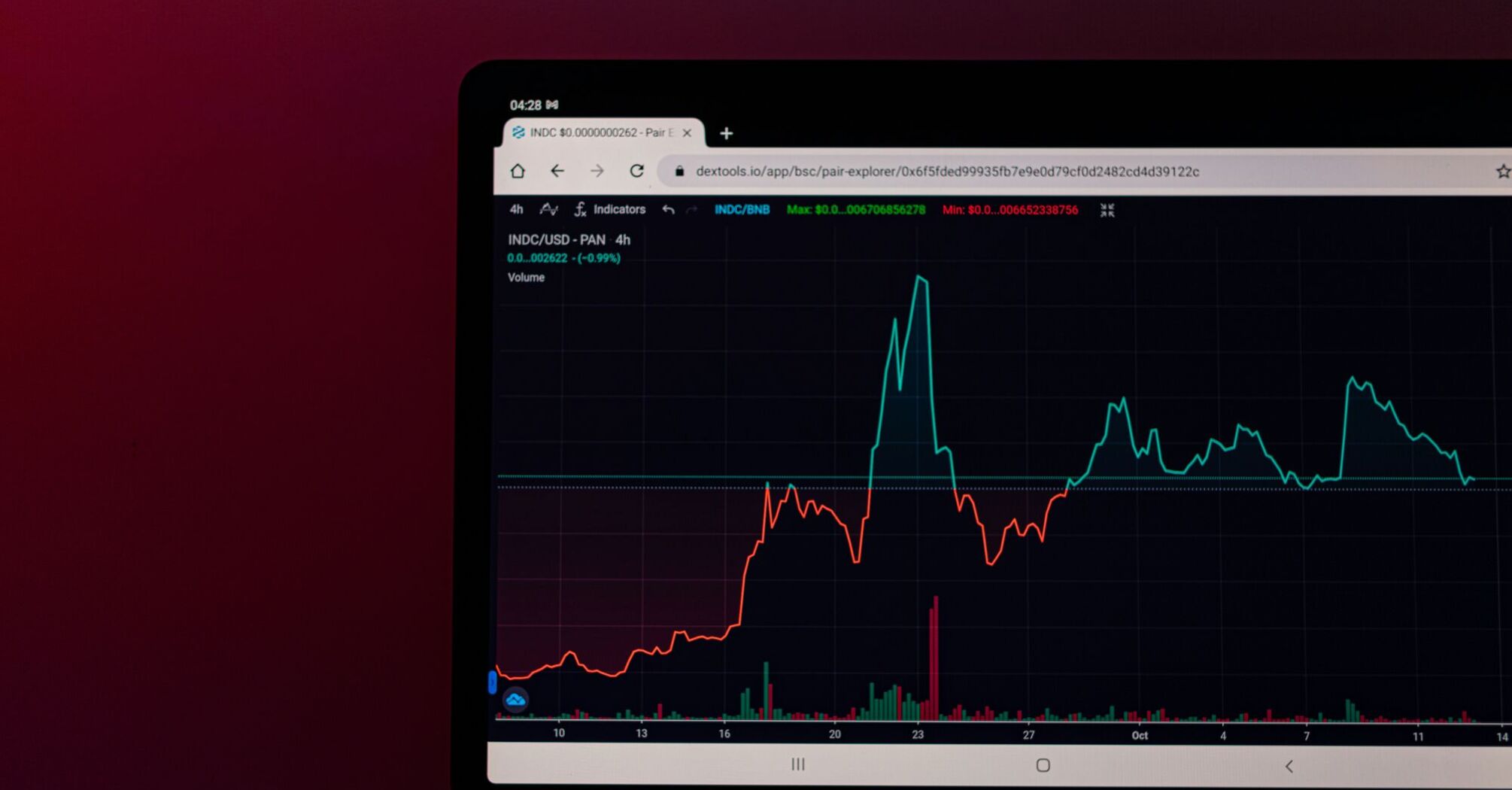
Task: Click the Oct label on time axis
Action: pyautogui.click(x=1140, y=735)
